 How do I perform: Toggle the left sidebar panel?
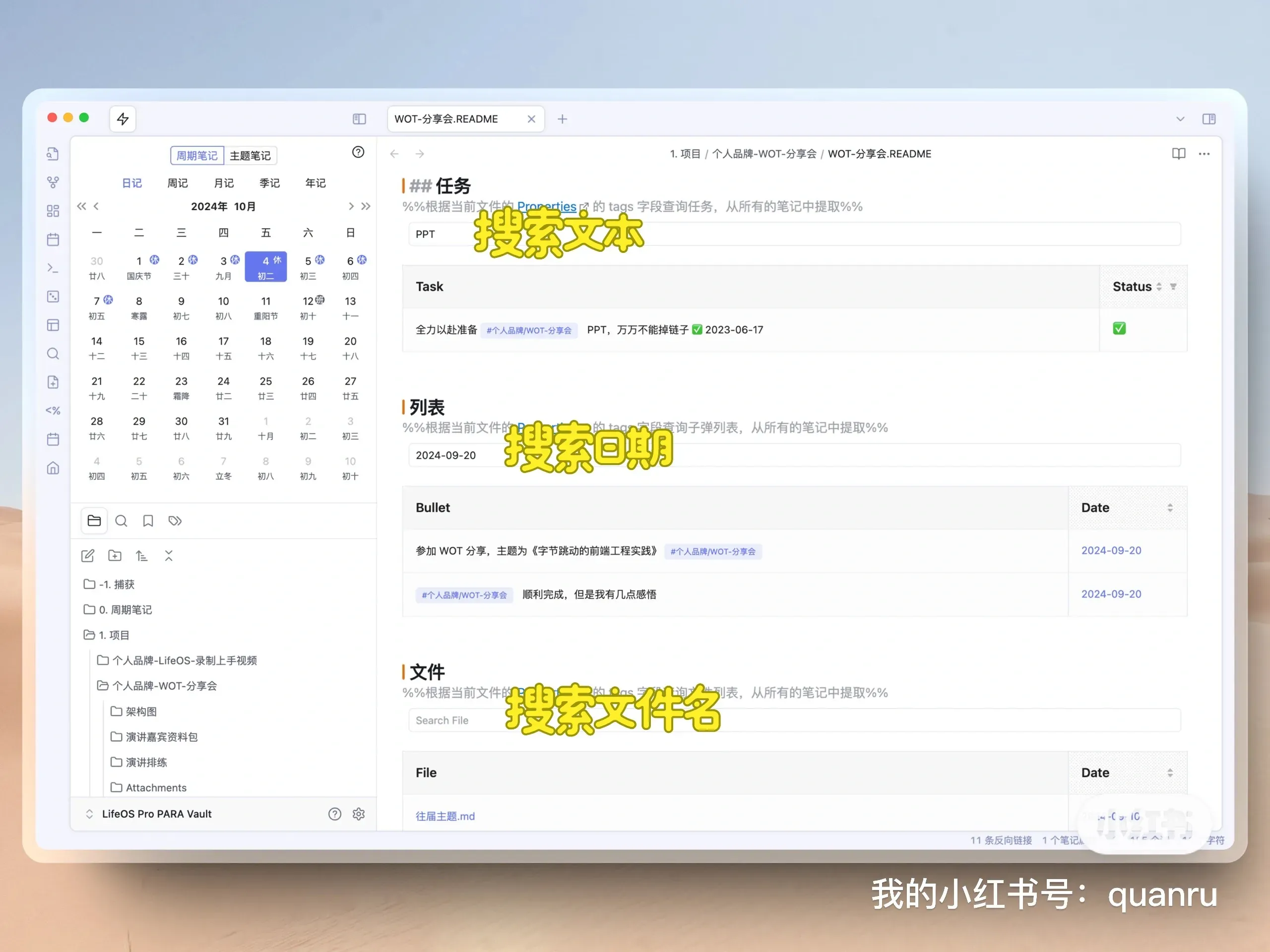(359, 119)
